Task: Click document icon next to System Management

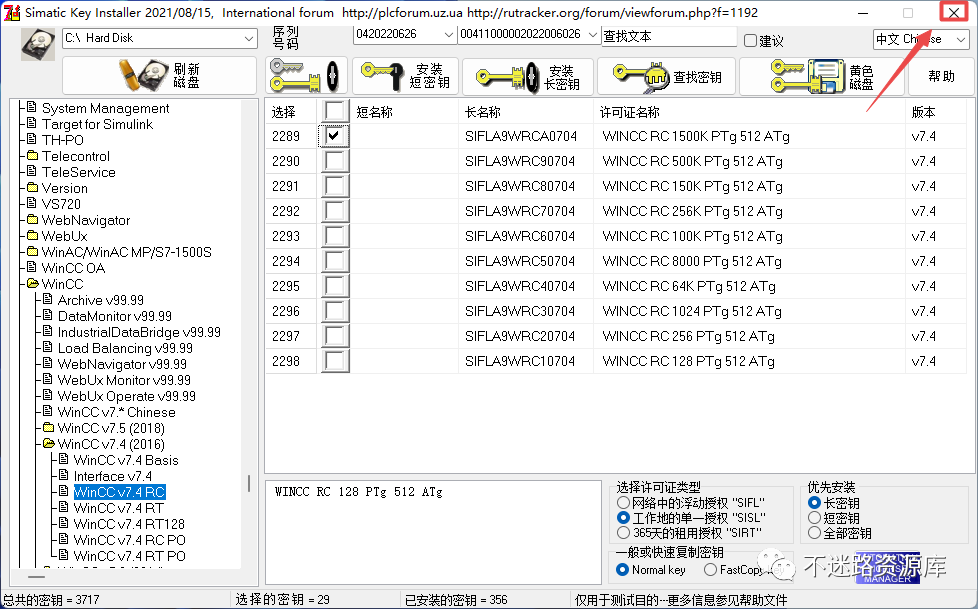Action: 32,107
